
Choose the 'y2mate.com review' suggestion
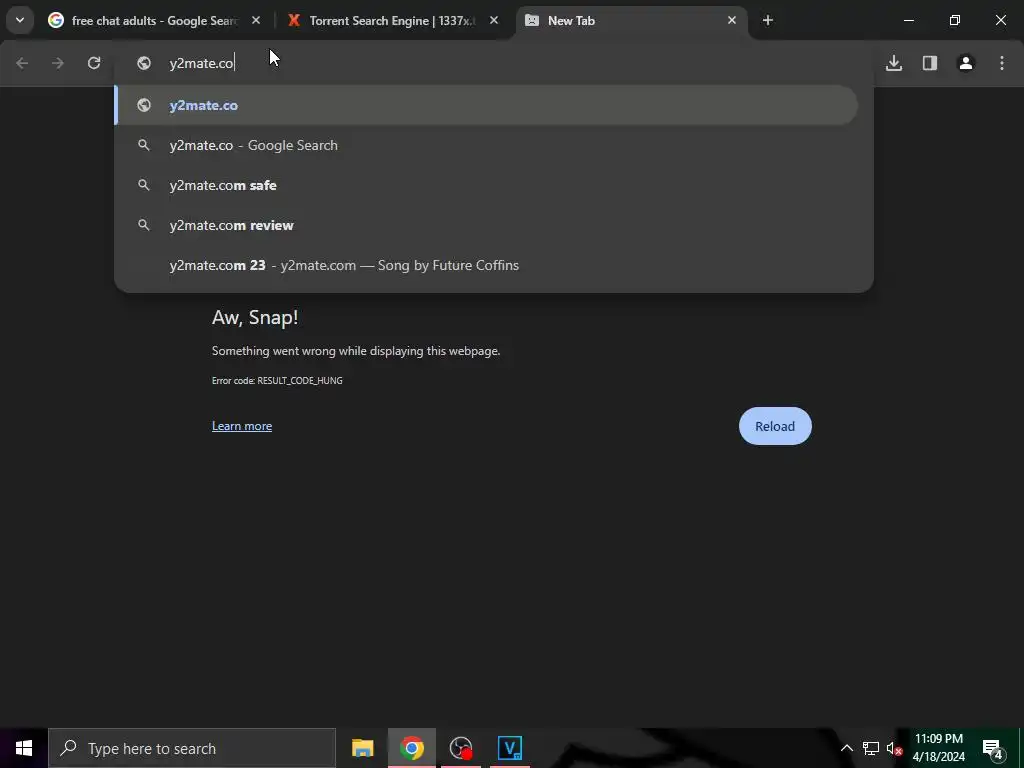click(x=486, y=225)
